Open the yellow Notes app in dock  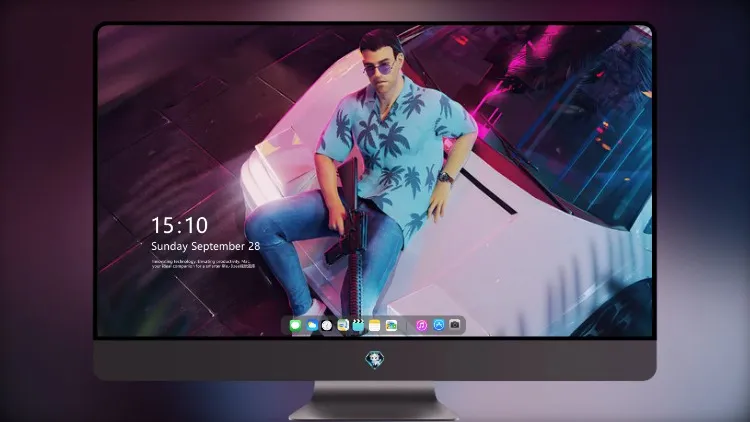point(375,326)
